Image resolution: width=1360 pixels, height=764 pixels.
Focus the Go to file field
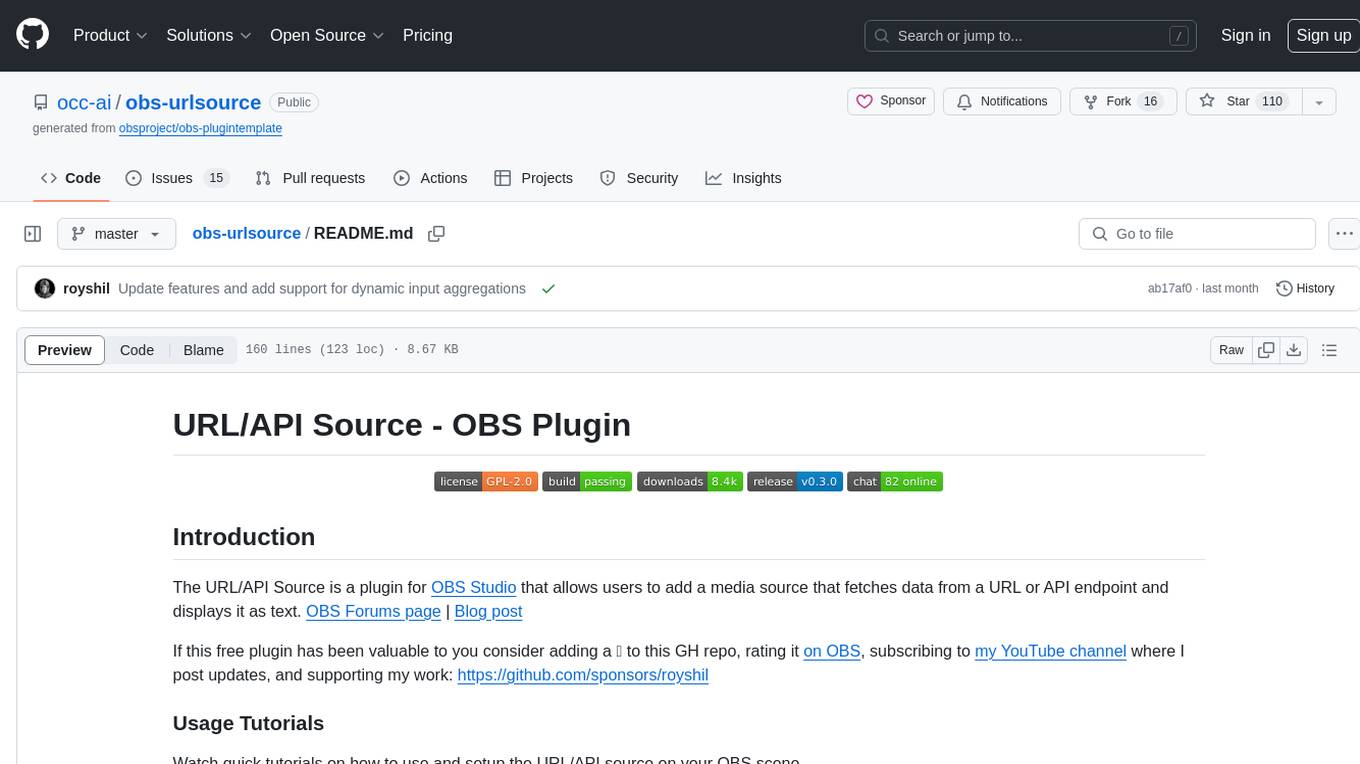pos(1197,234)
